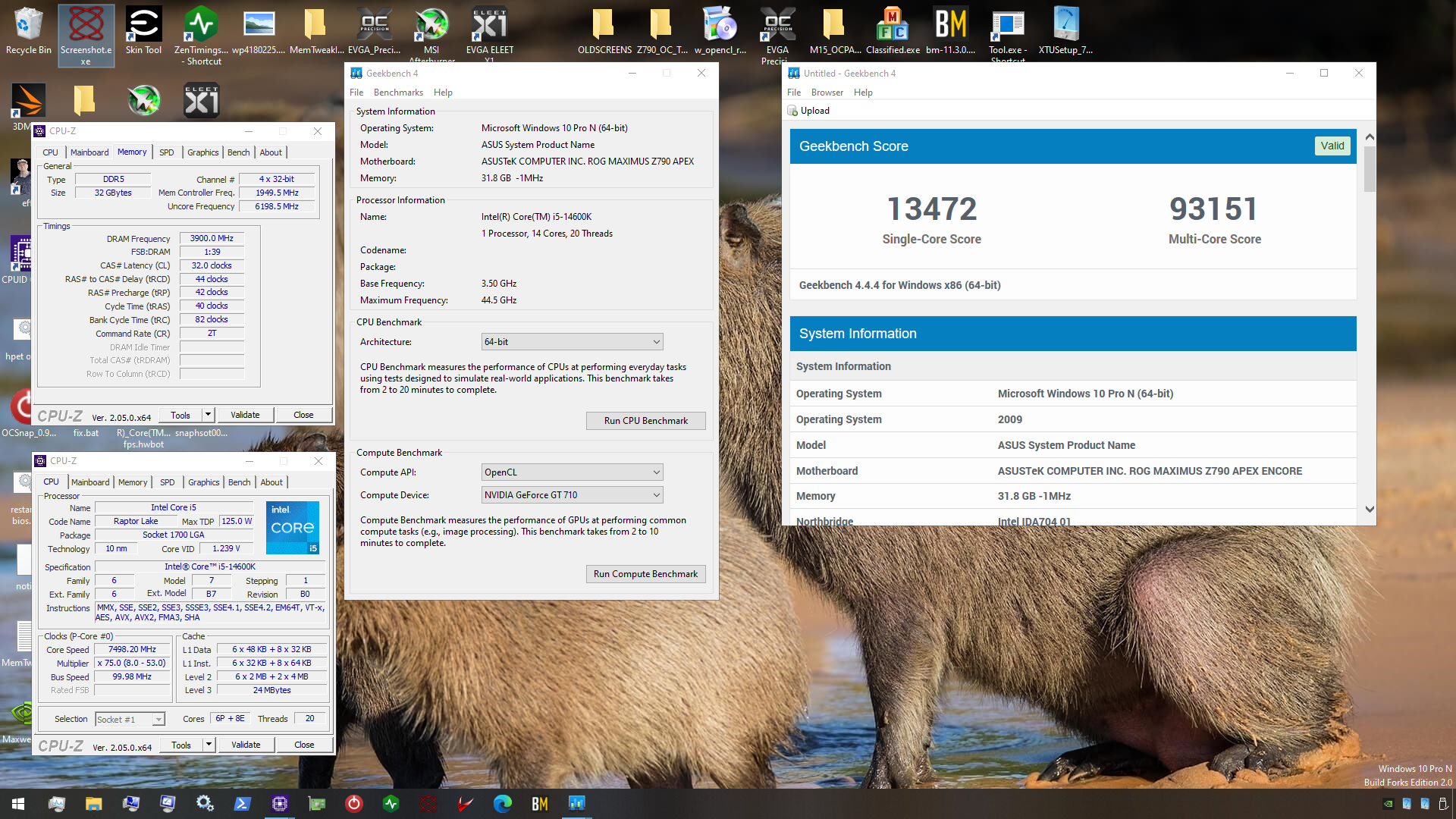Open the MemTweakI folder

point(316,30)
